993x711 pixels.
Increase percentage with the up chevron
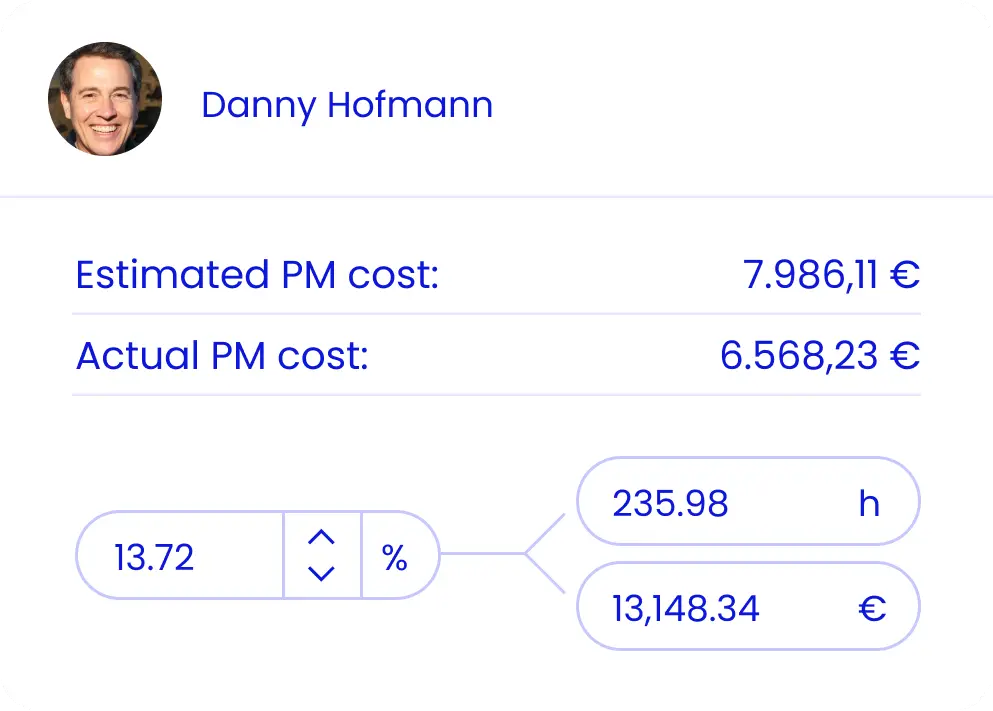tap(321, 538)
